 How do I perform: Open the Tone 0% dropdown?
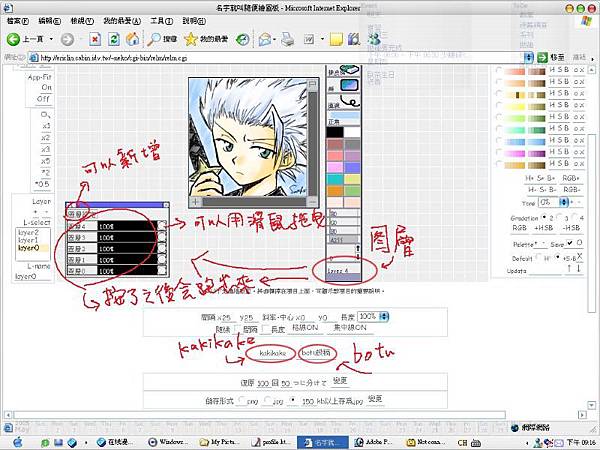[x=553, y=202]
